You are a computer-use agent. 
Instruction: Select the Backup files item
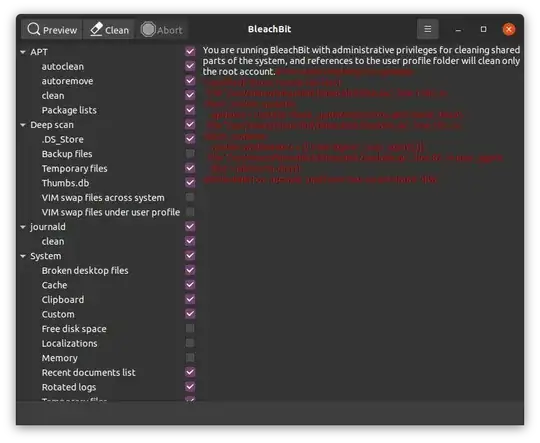pyautogui.click(x=67, y=154)
